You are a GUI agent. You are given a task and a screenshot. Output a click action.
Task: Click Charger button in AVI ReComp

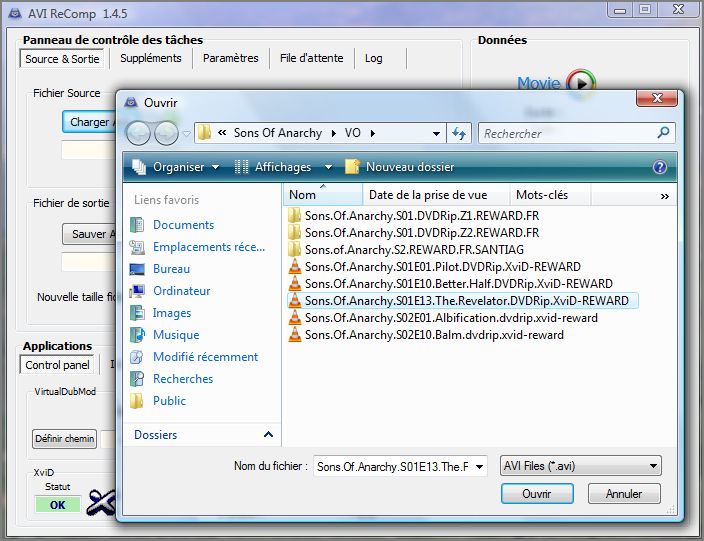89,122
